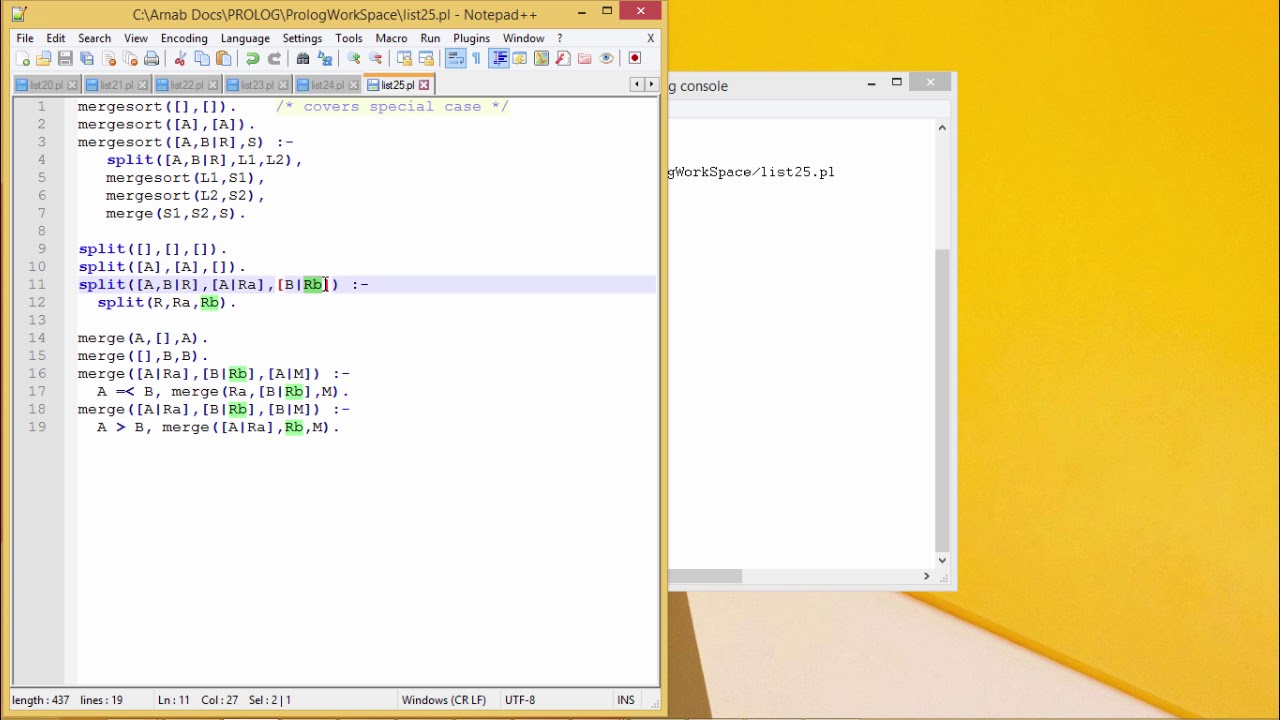Start macro recording with the red dot
1280x720 pixels.
pyautogui.click(x=635, y=59)
